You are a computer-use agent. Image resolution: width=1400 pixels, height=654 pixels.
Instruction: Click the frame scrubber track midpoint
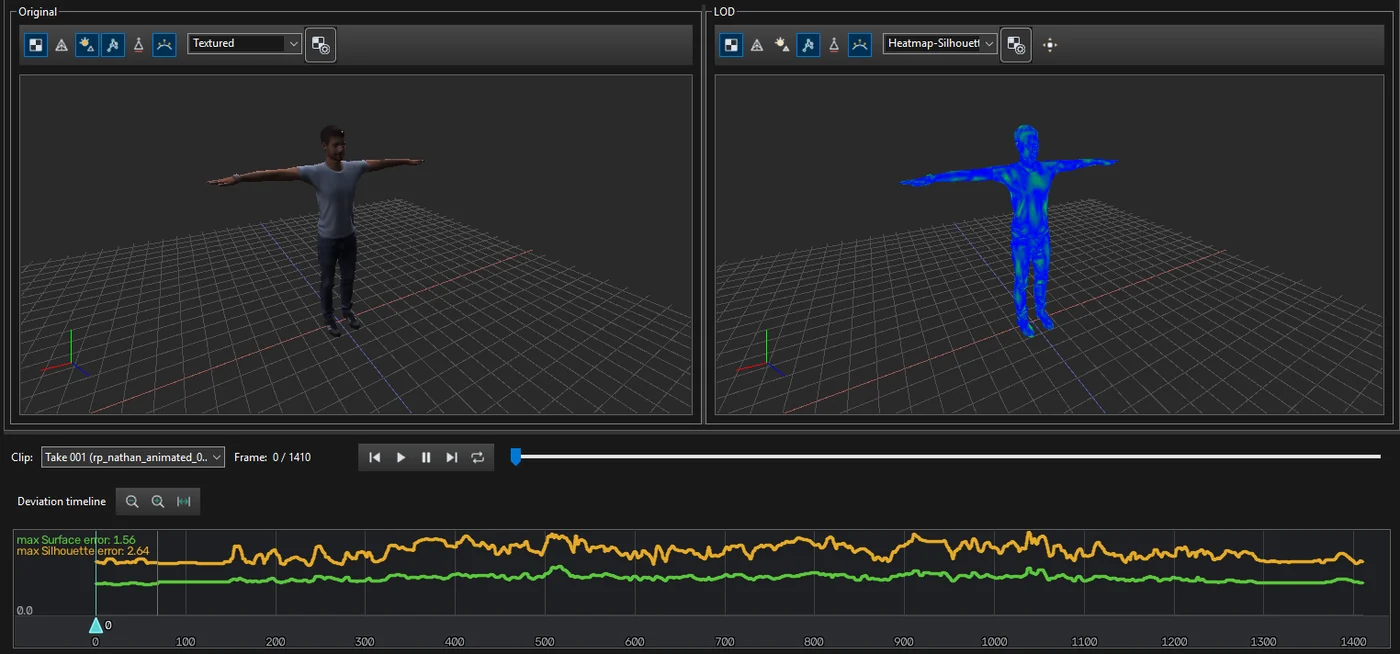[x=946, y=457]
